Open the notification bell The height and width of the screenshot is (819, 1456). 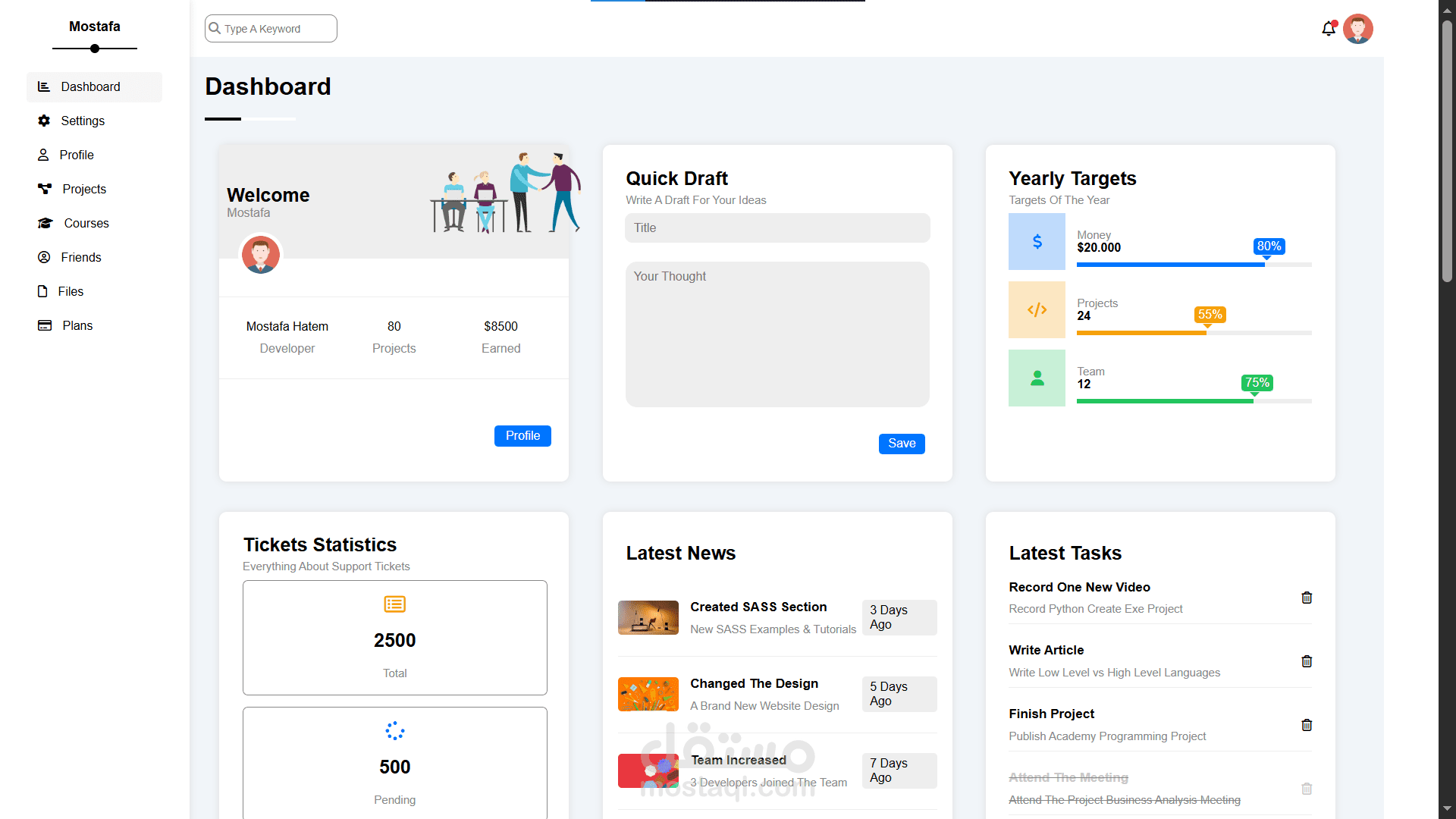1328,29
